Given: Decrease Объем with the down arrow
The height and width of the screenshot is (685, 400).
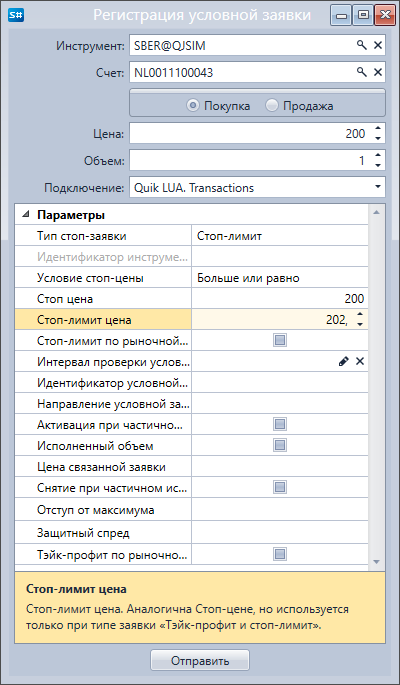Looking at the screenshot, I should (378, 166).
